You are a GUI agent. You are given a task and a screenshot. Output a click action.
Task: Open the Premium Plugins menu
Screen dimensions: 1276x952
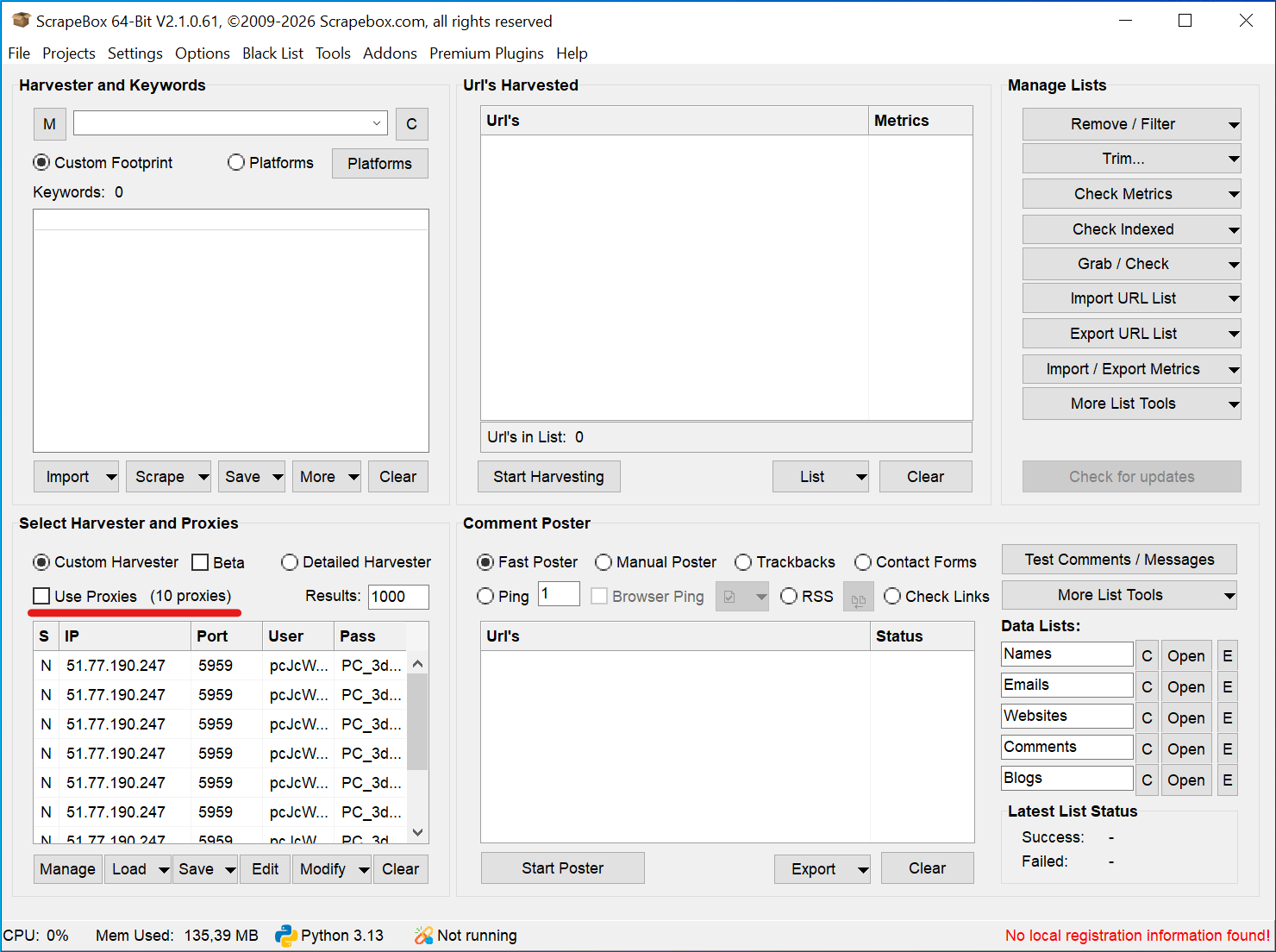pos(486,53)
